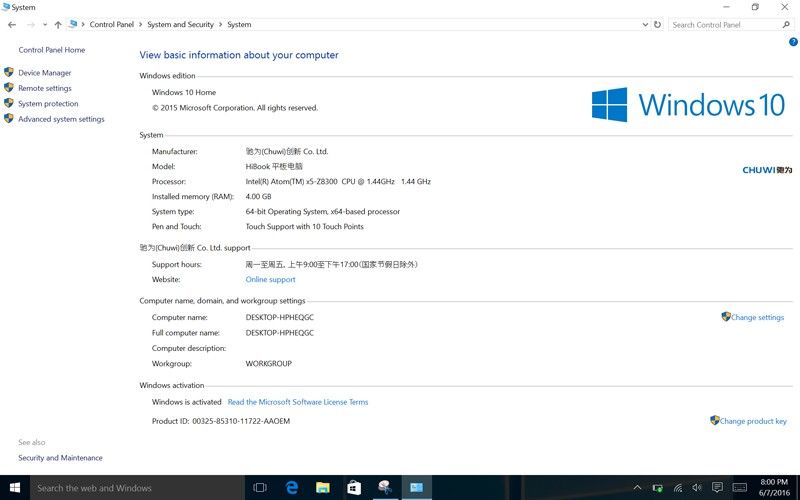800x500 pixels.
Task: Click Change settings for computer name
Action: point(757,317)
